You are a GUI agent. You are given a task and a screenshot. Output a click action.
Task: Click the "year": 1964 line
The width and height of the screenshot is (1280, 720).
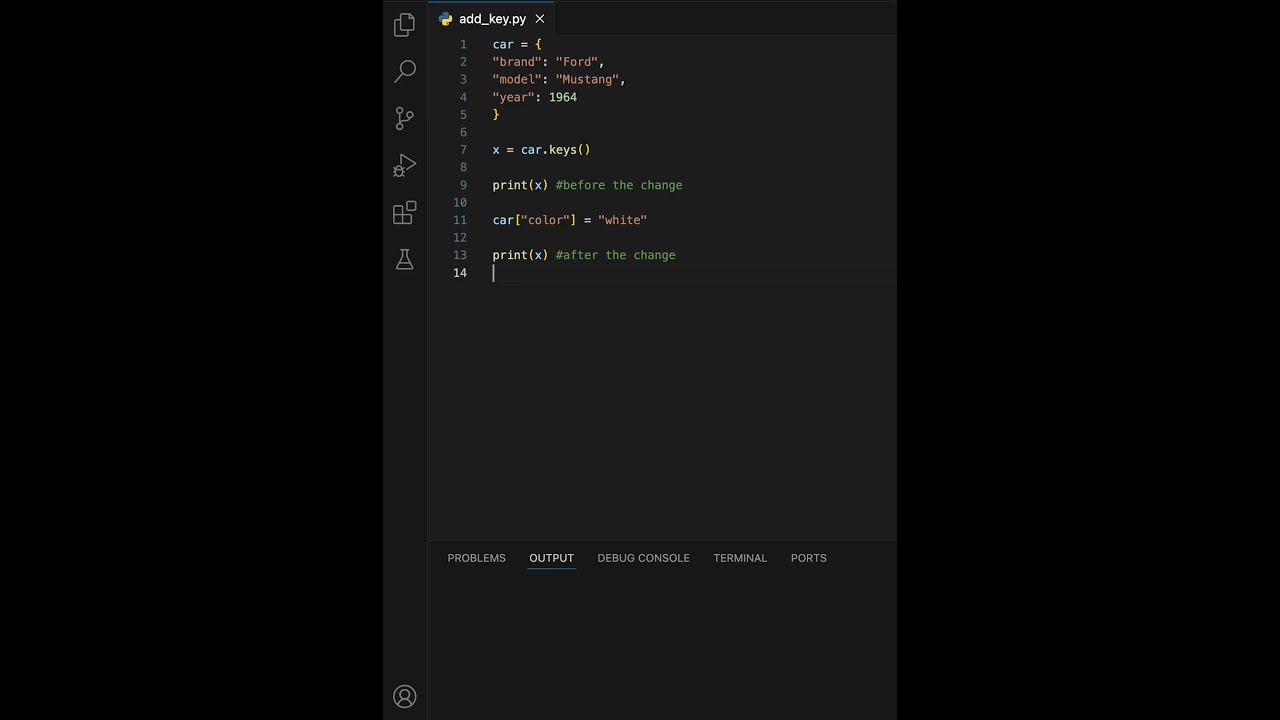[x=535, y=97]
